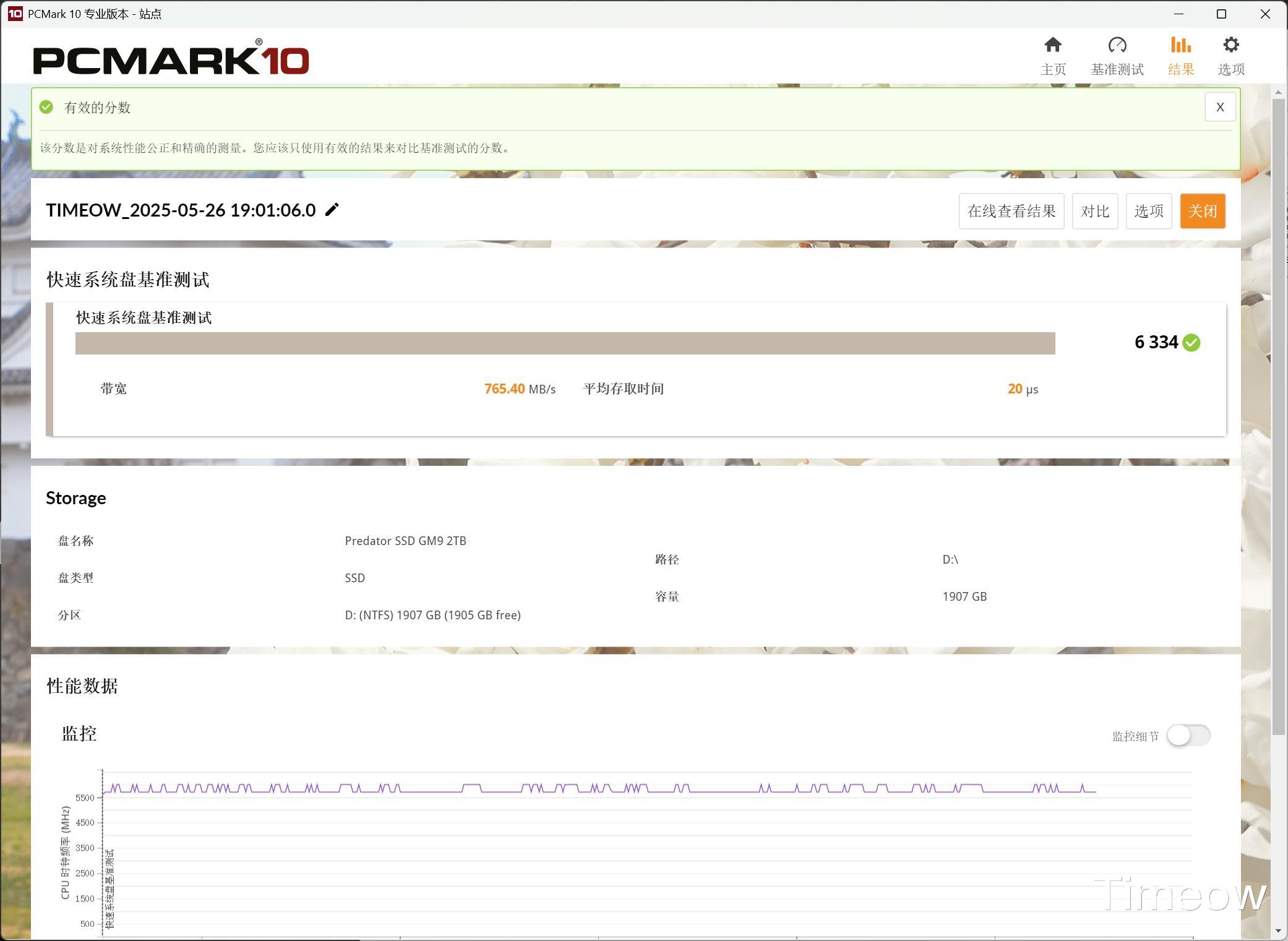Image resolution: width=1288 pixels, height=941 pixels.
Task: Enable the monitoring details (监控细节) toggle
Action: [1188, 736]
